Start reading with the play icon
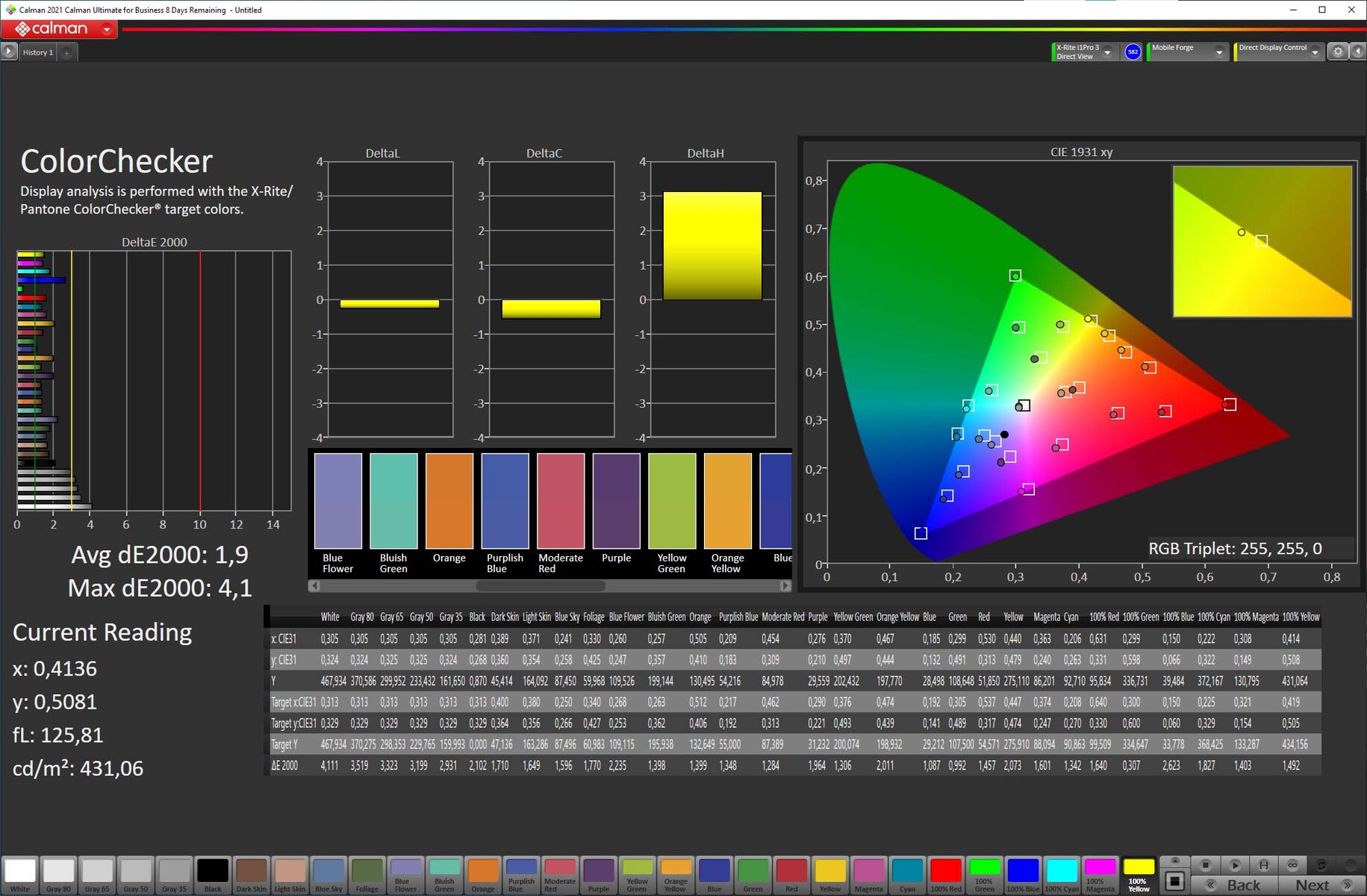This screenshot has width=1367, height=896. click(x=1234, y=865)
